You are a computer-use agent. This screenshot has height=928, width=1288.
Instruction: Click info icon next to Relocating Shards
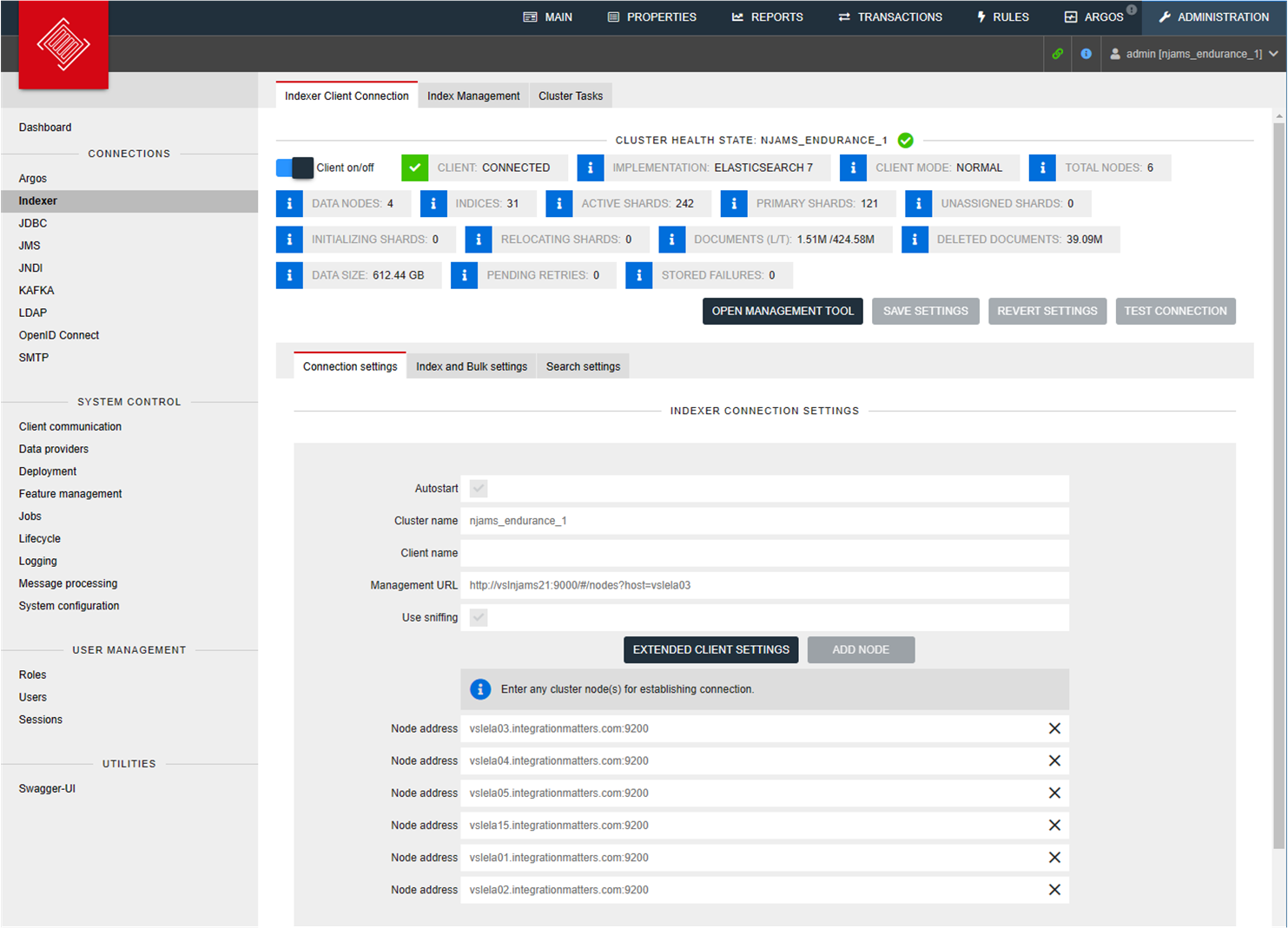(479, 239)
